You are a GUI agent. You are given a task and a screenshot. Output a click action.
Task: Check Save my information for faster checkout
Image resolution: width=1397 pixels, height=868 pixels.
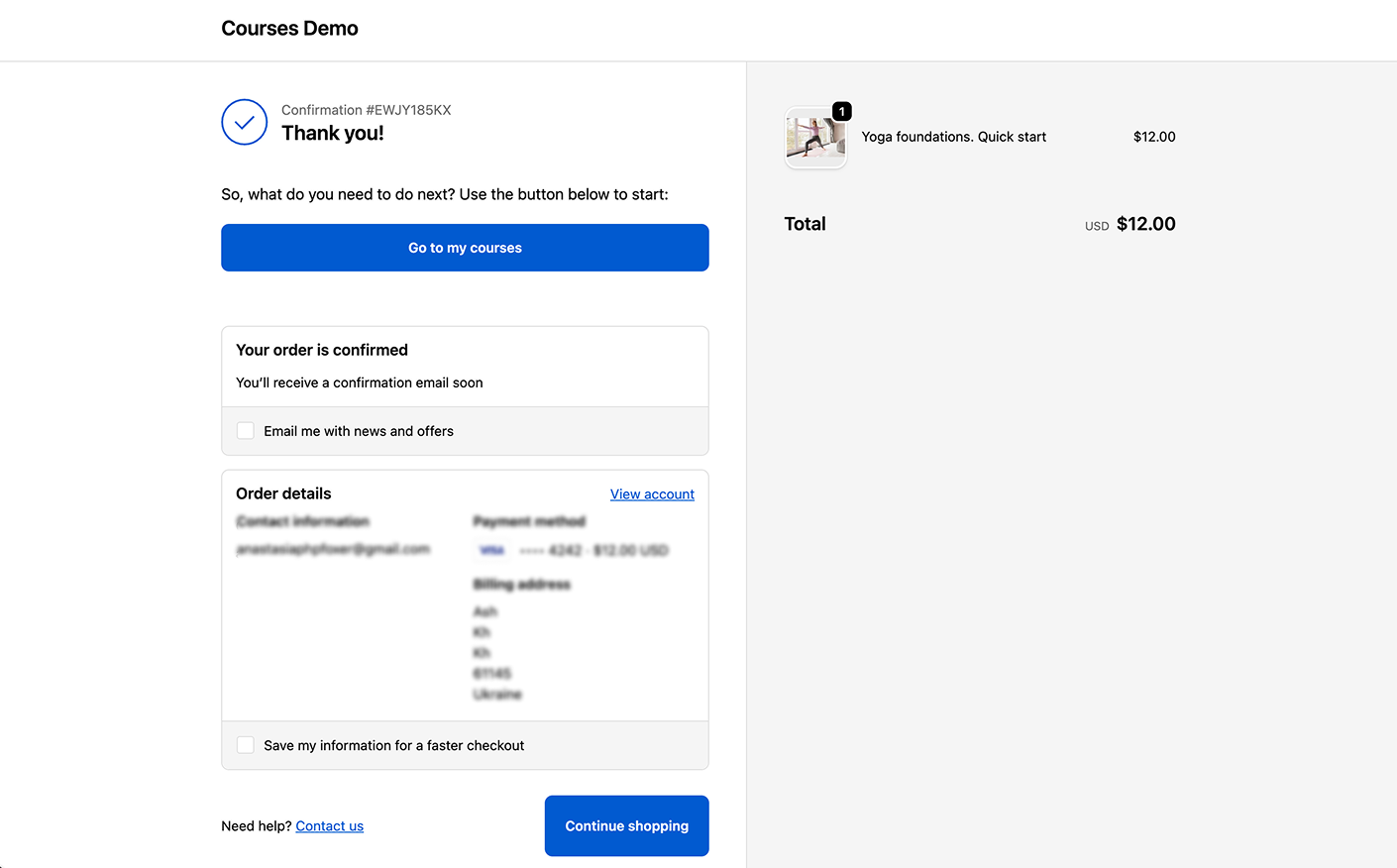pyautogui.click(x=246, y=745)
